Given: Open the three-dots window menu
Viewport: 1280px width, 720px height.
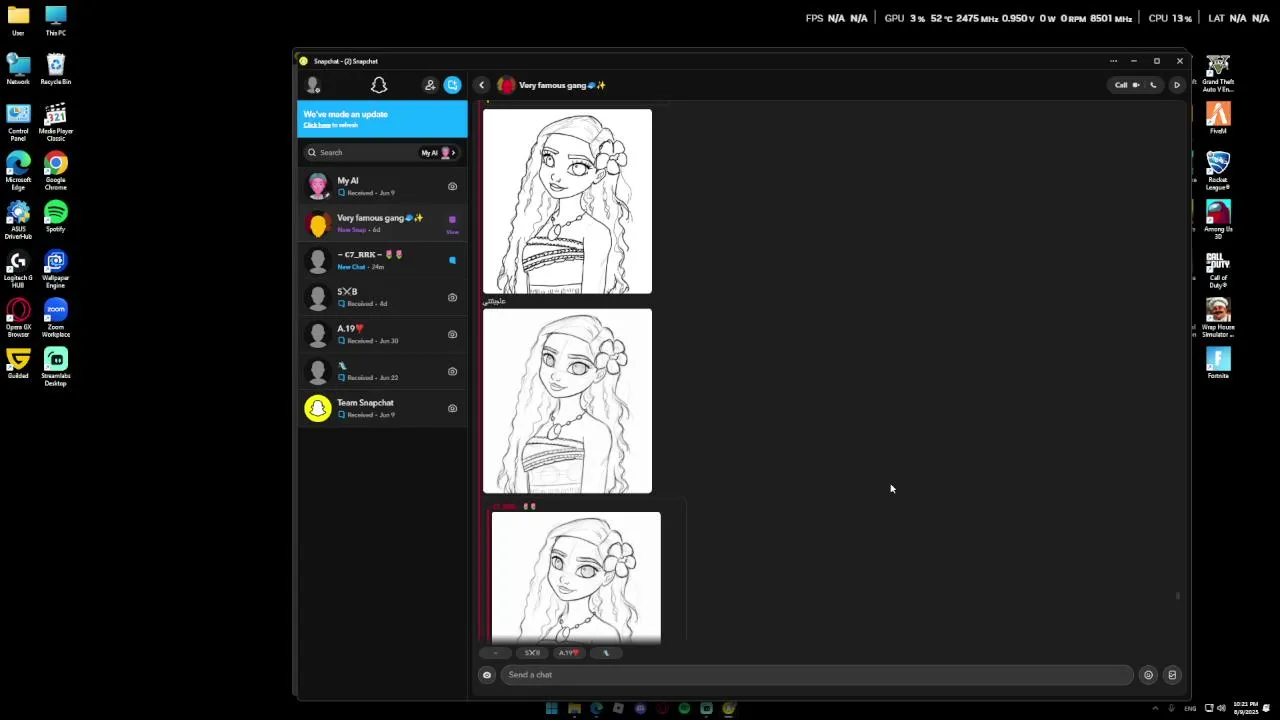Looking at the screenshot, I should click(1113, 61).
